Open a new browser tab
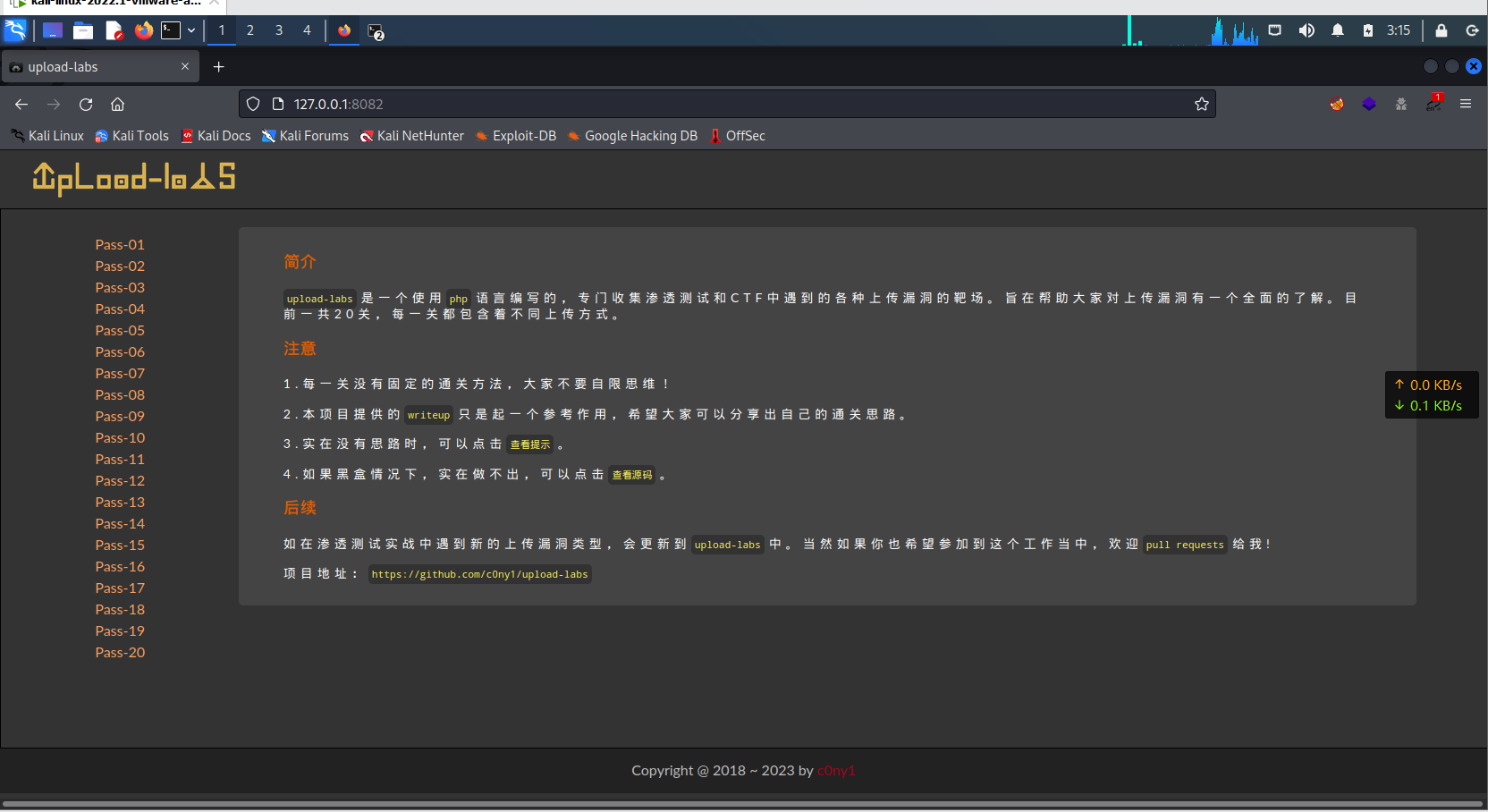Screen dimensions: 1488x812 pyautogui.click(x=218, y=67)
